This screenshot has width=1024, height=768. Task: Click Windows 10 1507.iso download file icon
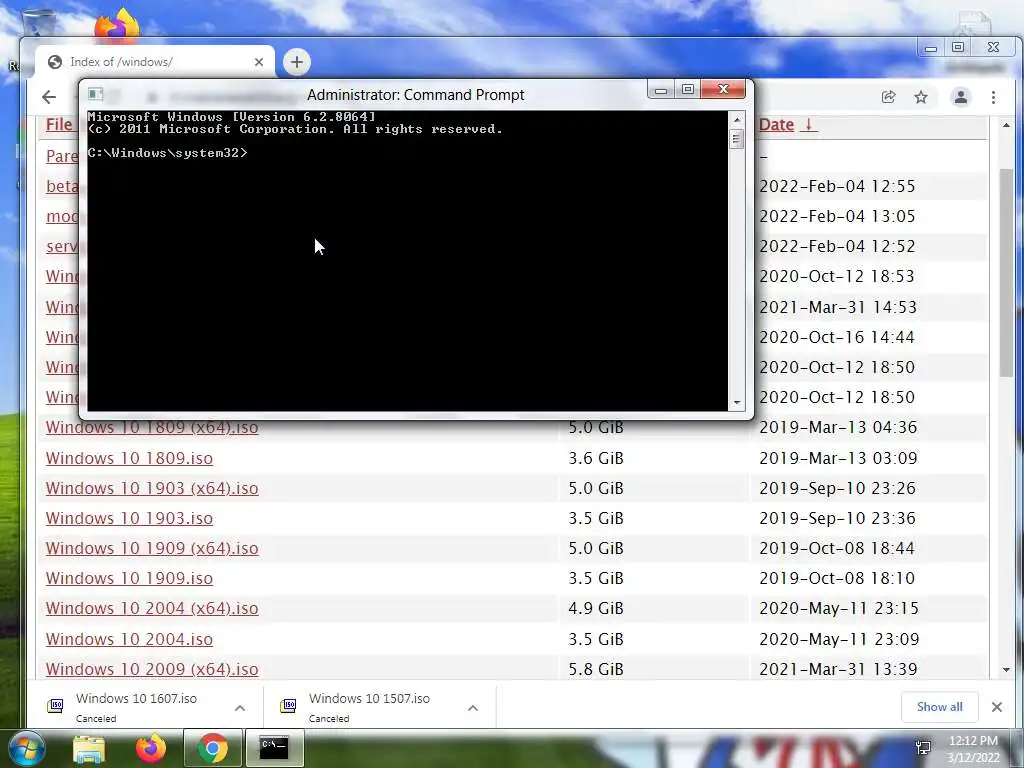click(289, 705)
